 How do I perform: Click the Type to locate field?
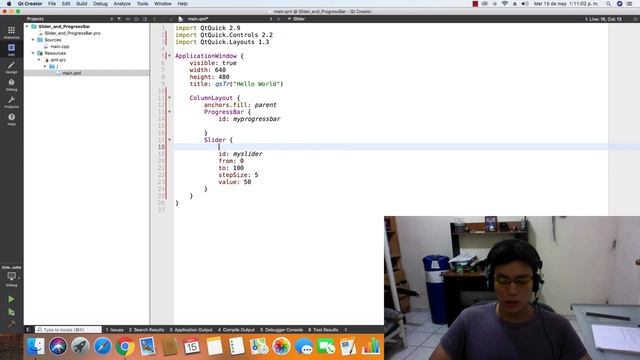68,329
